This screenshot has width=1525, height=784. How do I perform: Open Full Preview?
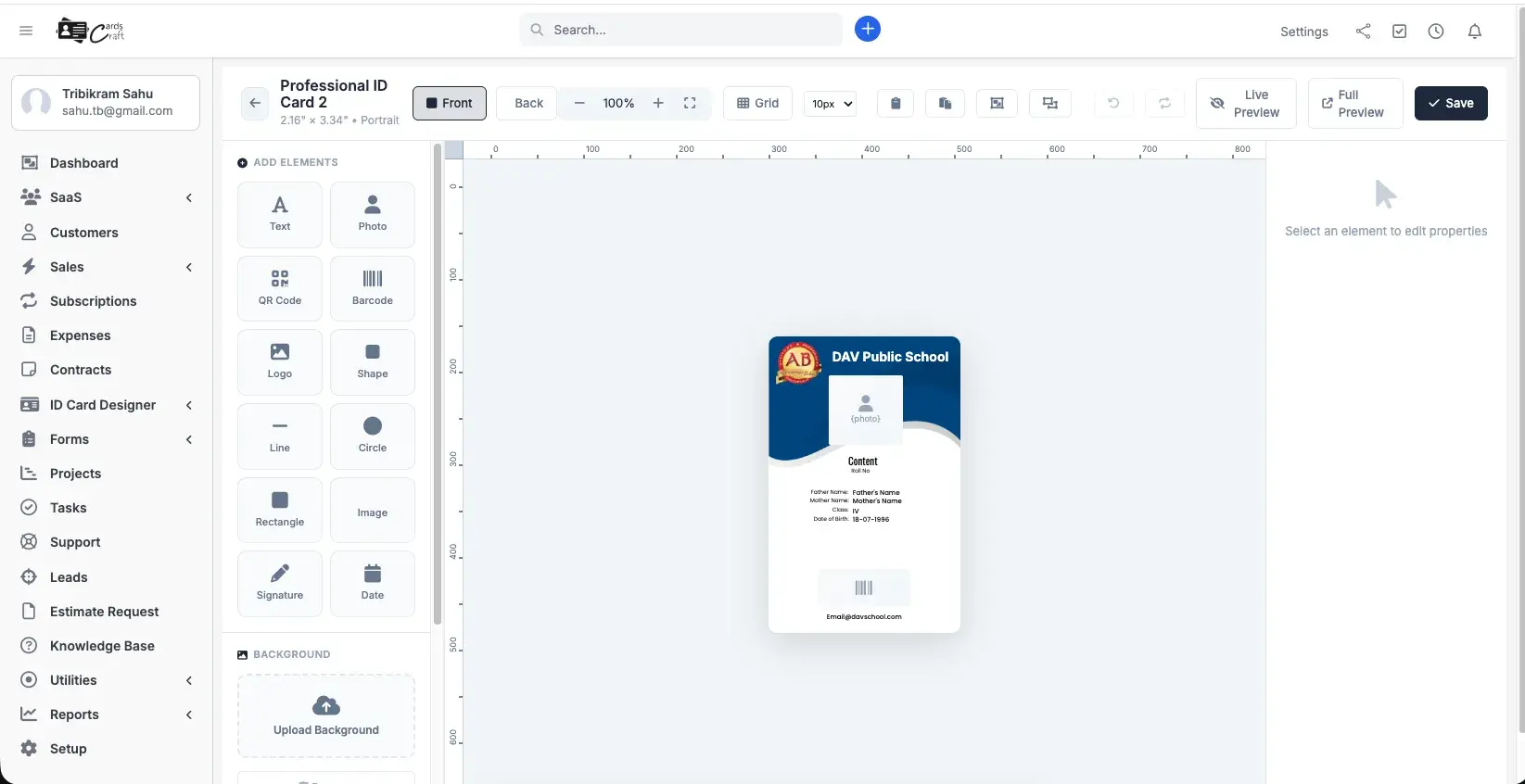pos(1354,103)
